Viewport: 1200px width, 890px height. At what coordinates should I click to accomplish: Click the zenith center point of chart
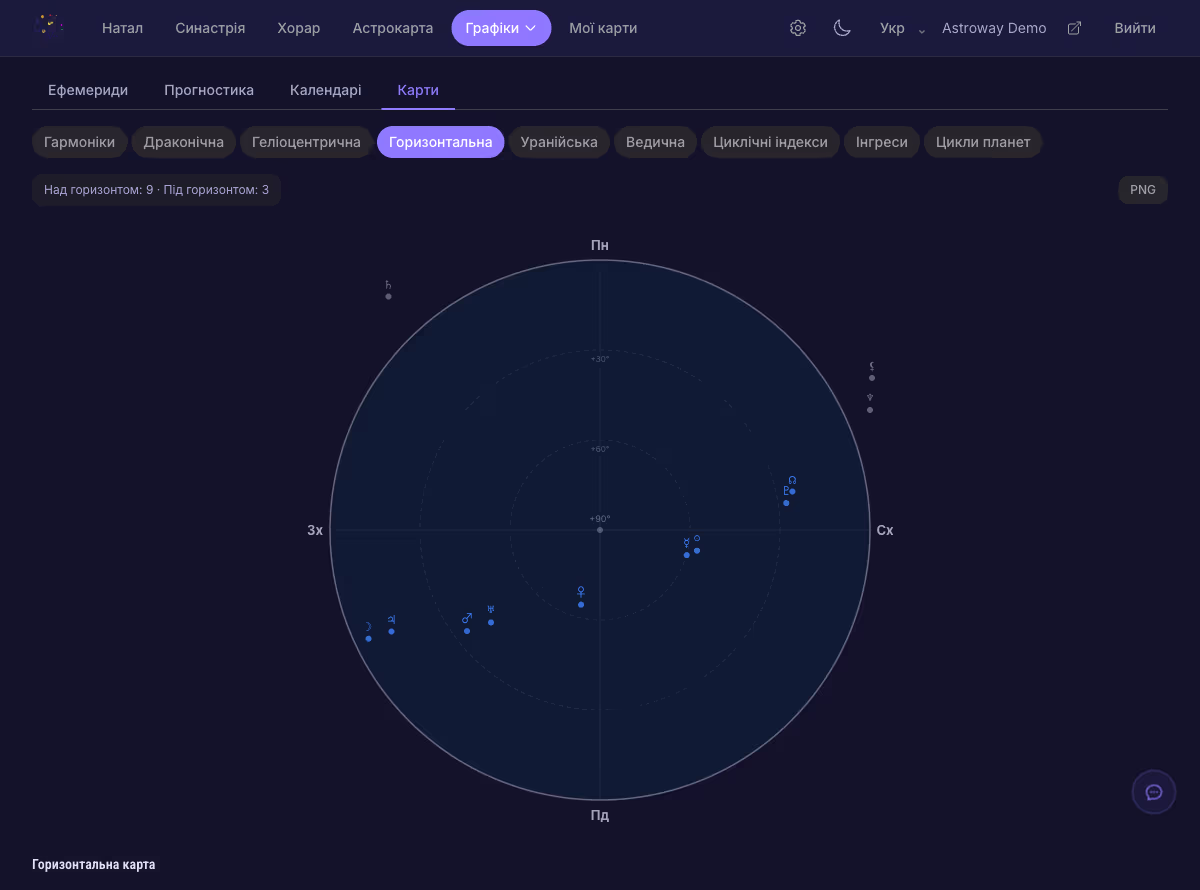pyautogui.click(x=600, y=529)
